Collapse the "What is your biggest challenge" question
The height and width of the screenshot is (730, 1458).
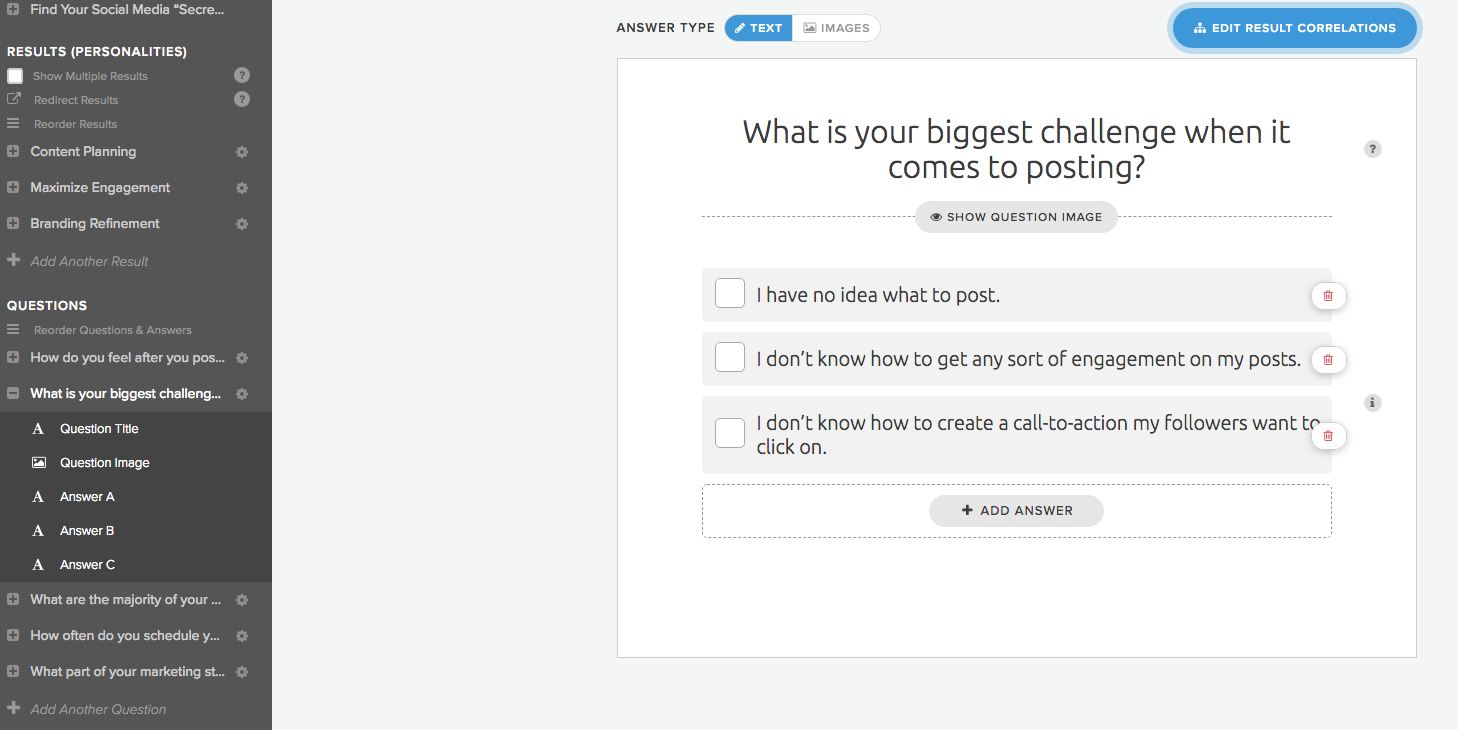coord(13,394)
